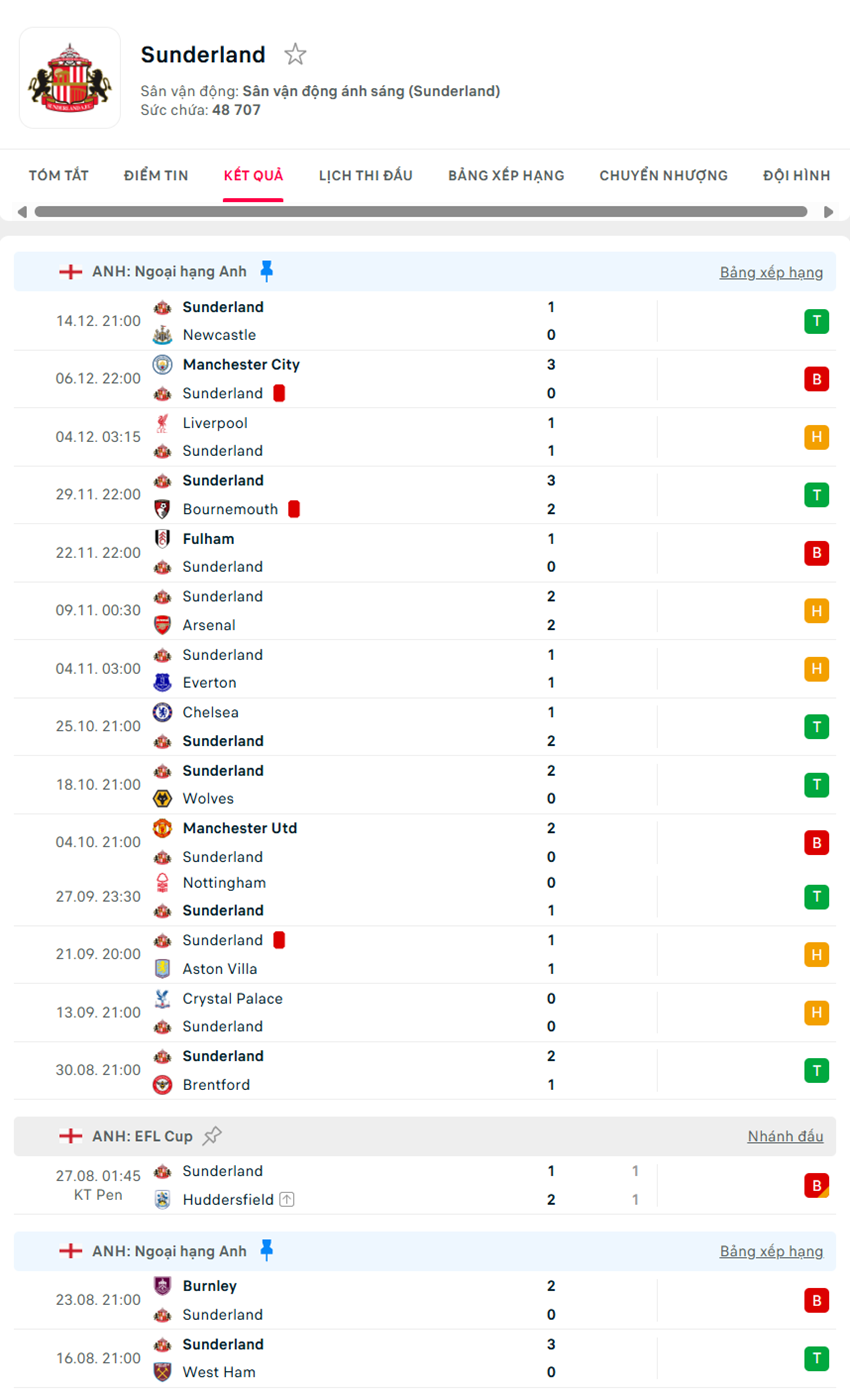The width and height of the screenshot is (850, 1394).
Task: Click the promotion arrow icon beside Huddersfield
Action: (286, 1199)
